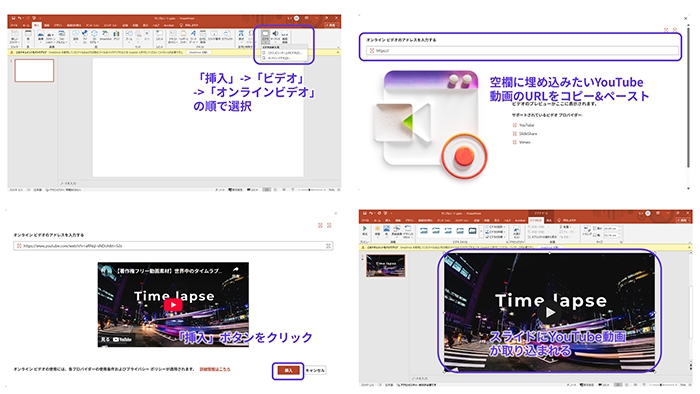This screenshot has width=700, height=394.
Task: Click the SmartArt icon in Insert ribbon
Action: click(105, 34)
